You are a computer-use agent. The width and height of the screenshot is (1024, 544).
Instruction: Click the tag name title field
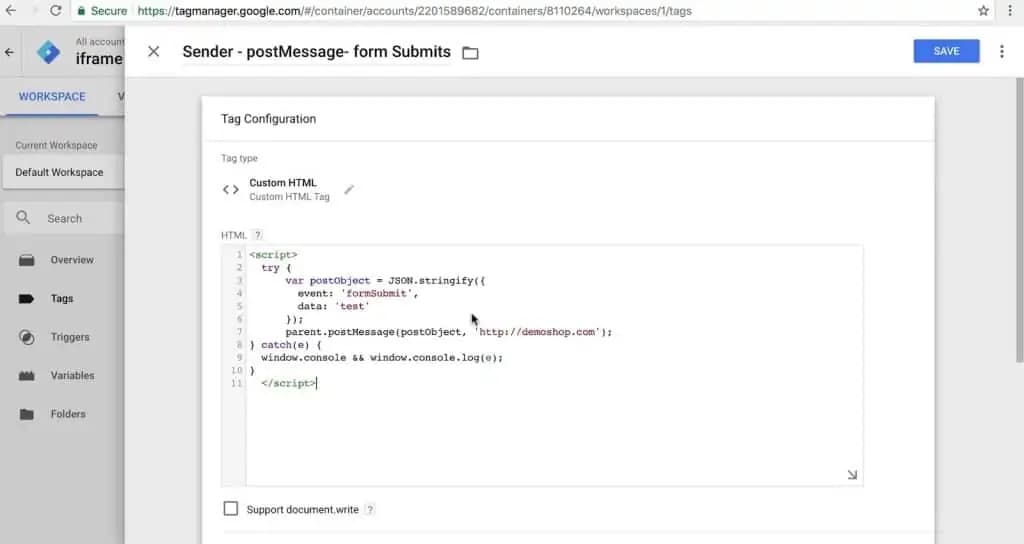[x=317, y=52]
